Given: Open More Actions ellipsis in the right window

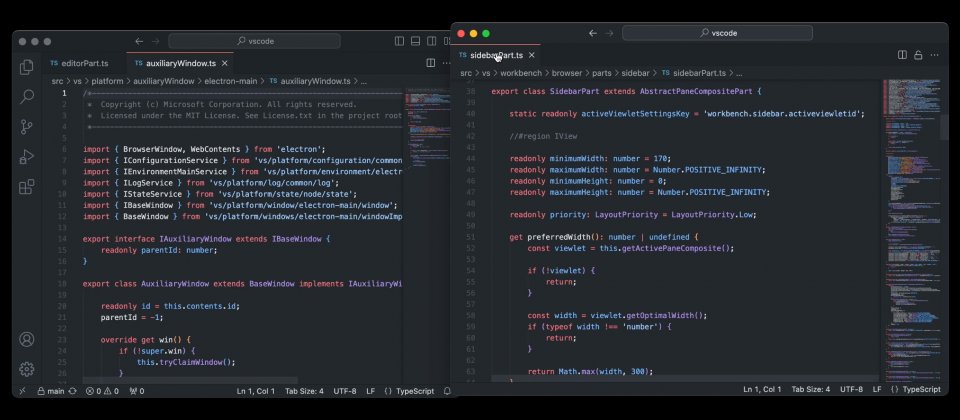Looking at the screenshot, I should [x=934, y=55].
